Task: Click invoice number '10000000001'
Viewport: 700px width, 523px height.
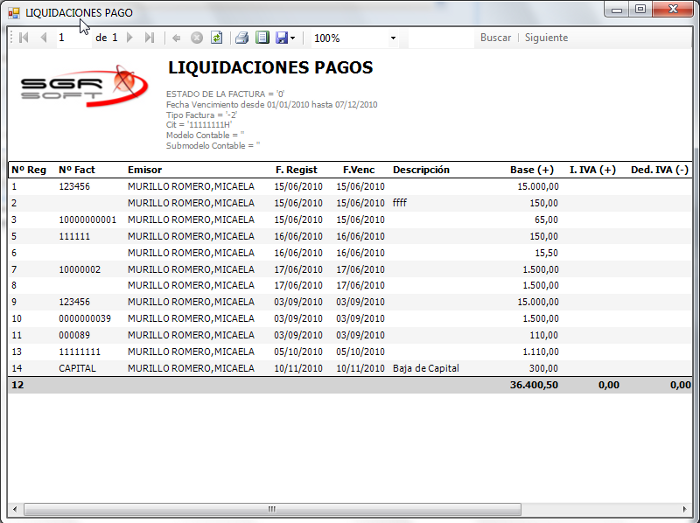Action: [x=88, y=220]
